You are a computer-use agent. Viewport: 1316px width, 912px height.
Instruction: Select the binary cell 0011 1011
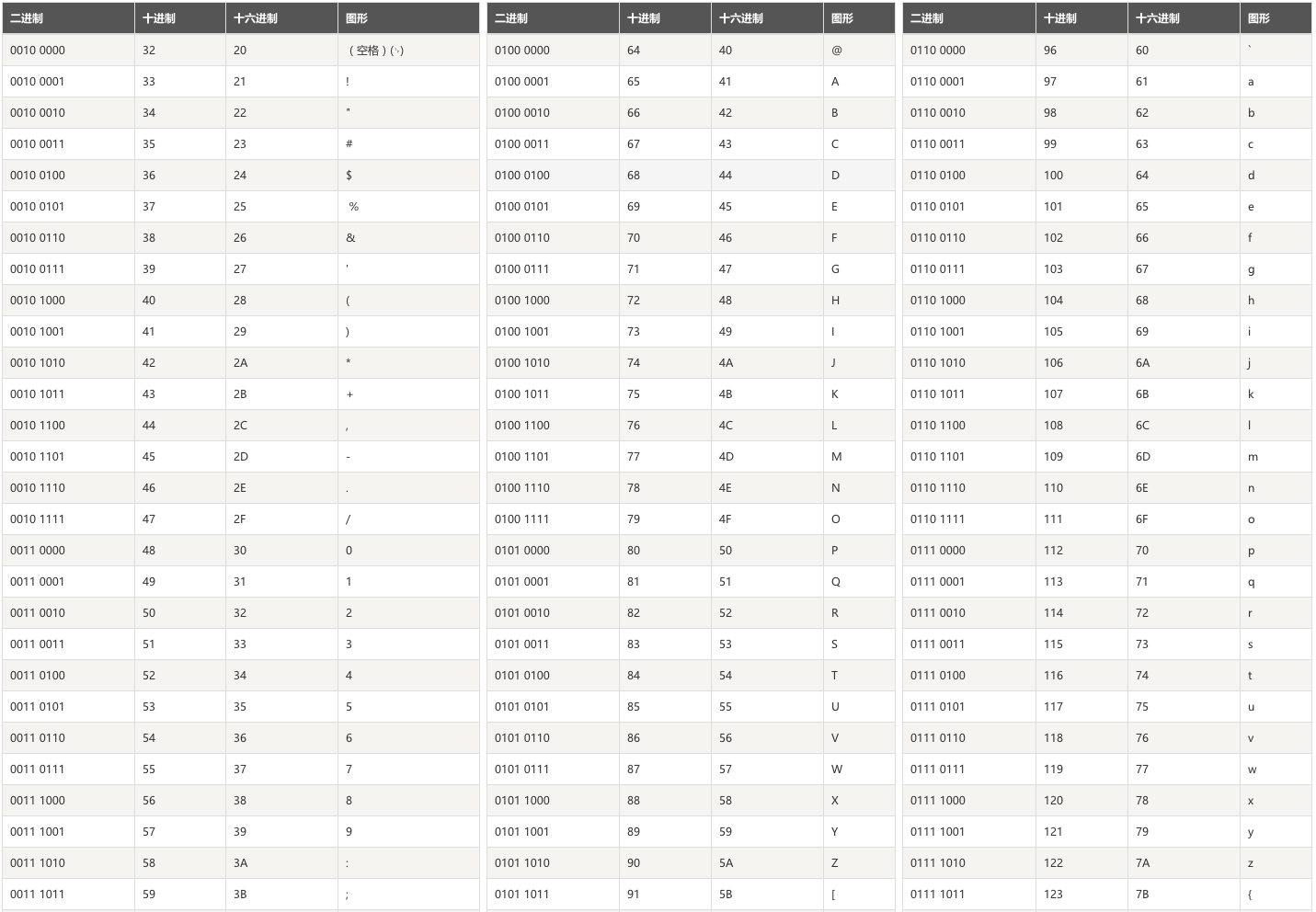[x=38, y=895]
